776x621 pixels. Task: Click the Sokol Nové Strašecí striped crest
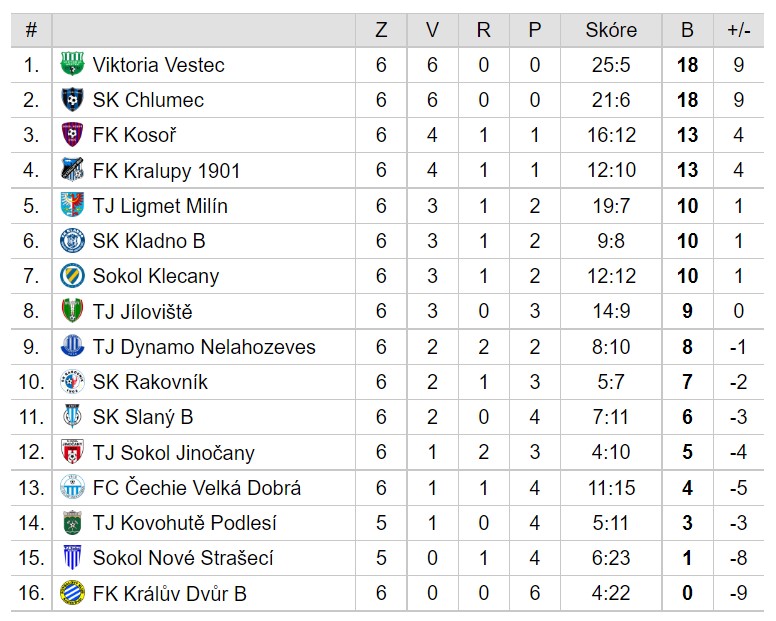(72, 558)
